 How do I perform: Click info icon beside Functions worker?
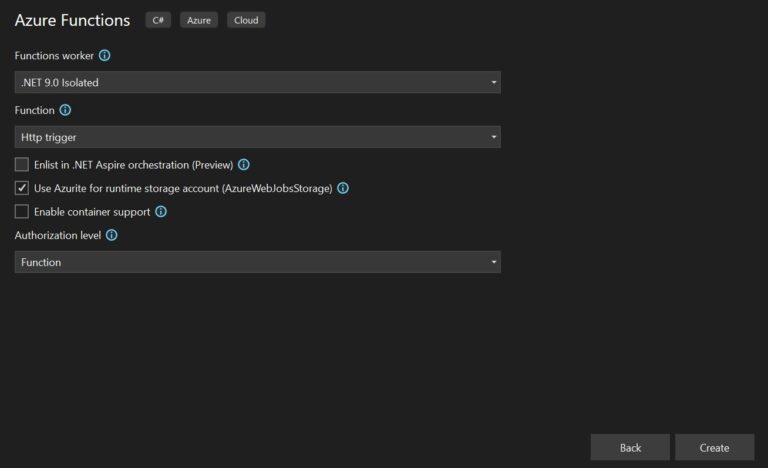(x=104, y=55)
